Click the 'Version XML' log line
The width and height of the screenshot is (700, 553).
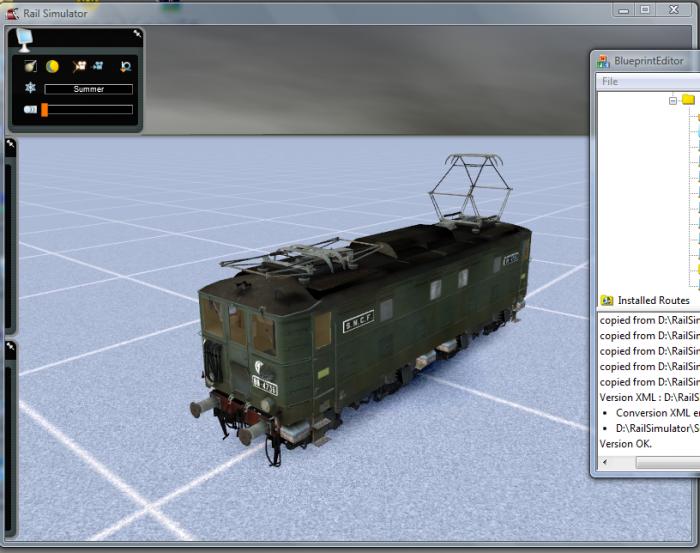(x=650, y=397)
